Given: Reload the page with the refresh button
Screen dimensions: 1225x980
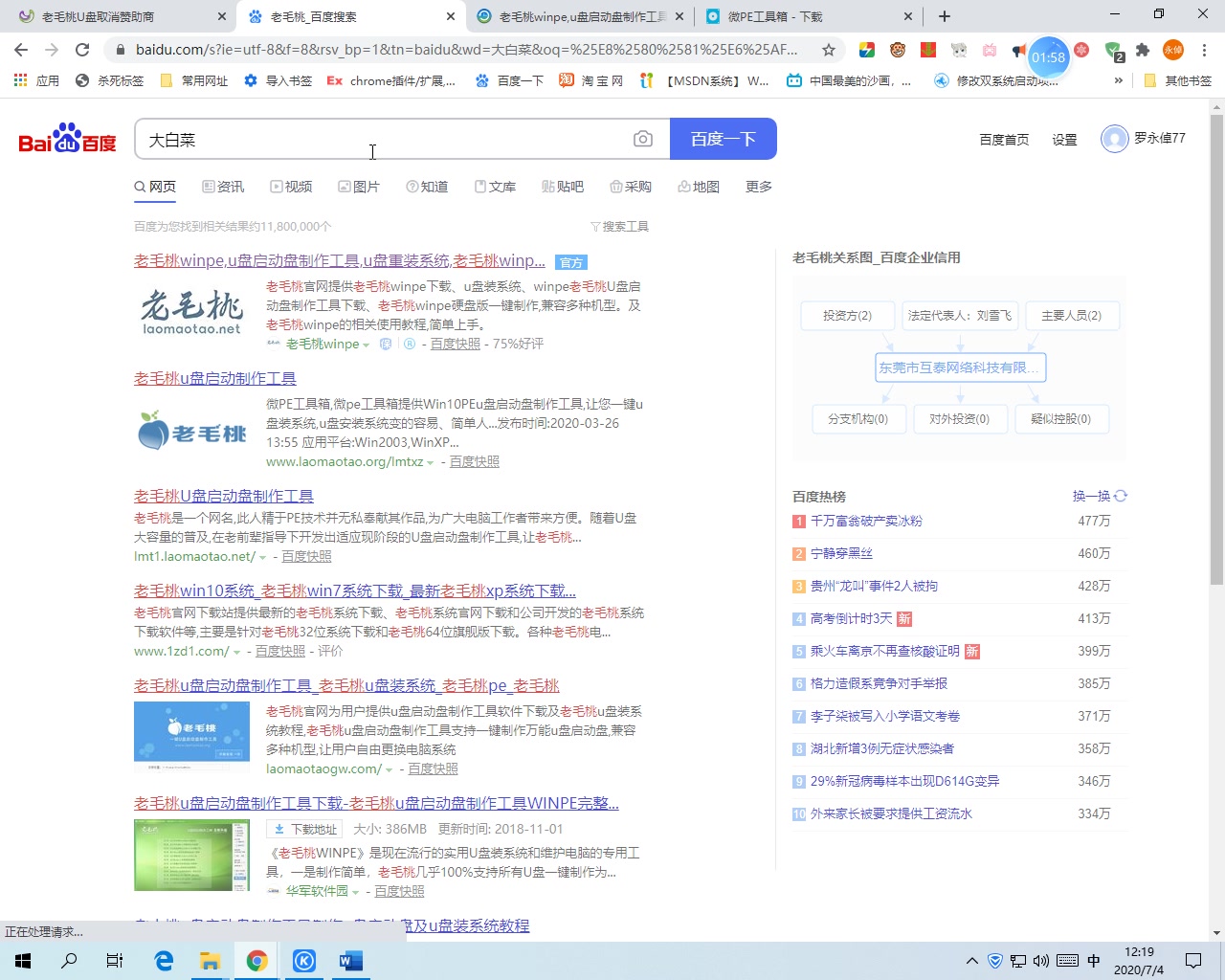Looking at the screenshot, I should (82, 50).
